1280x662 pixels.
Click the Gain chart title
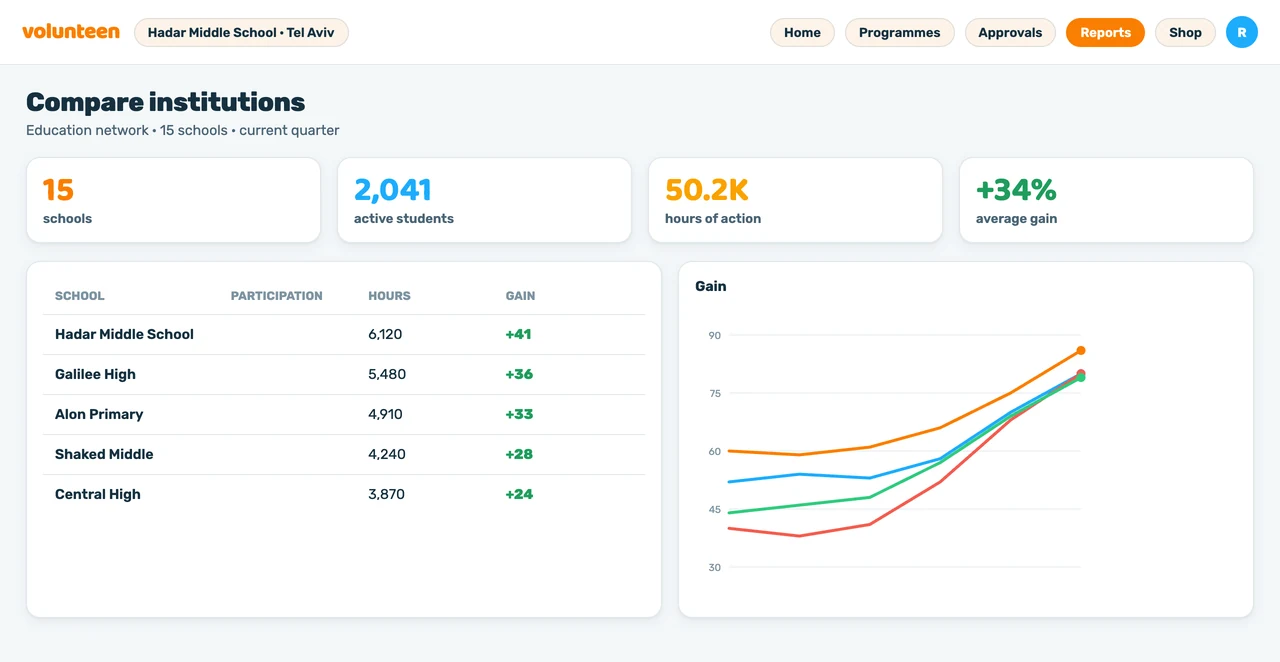tap(711, 286)
